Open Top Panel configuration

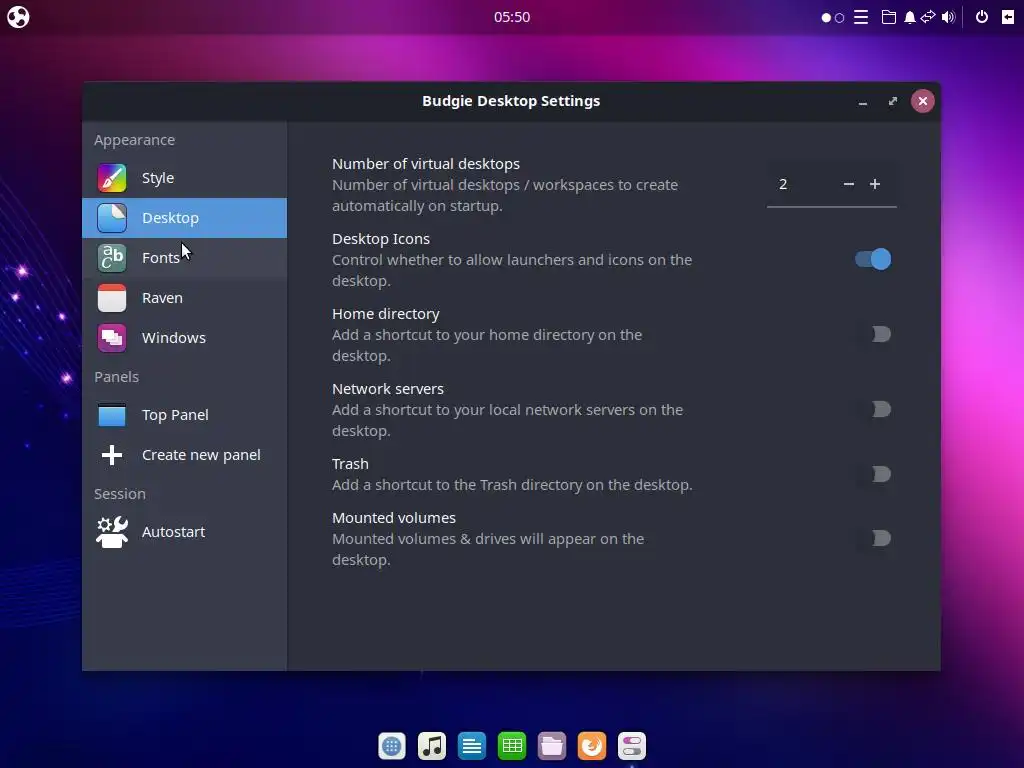[x=184, y=415]
